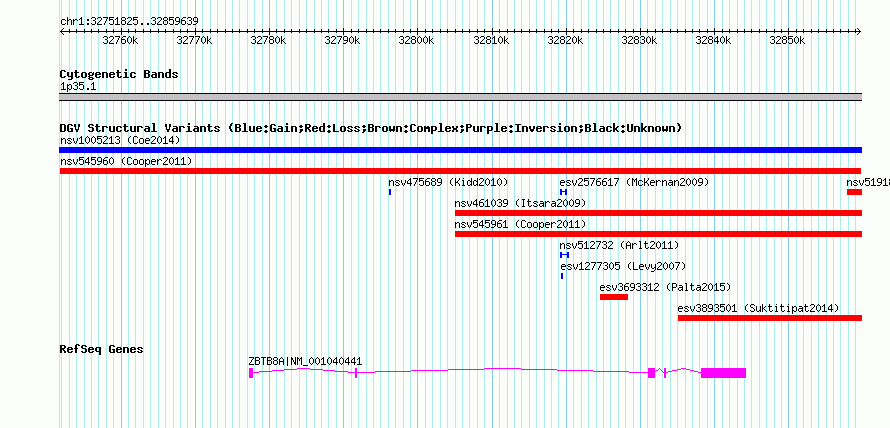
Task: Click the ruler's right arrowhead
Action: click(x=859, y=31)
